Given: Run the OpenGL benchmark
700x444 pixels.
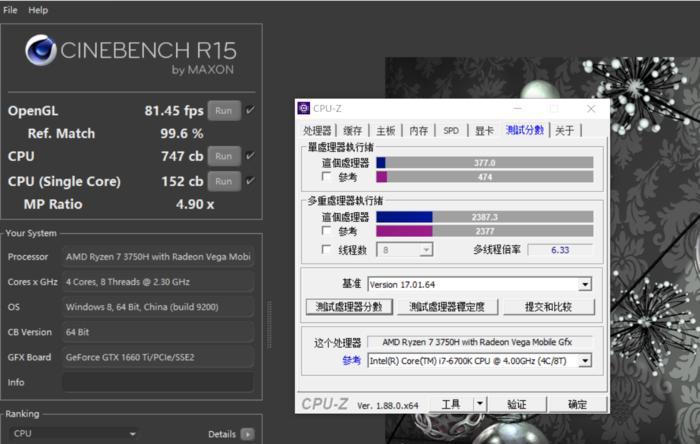Looking at the screenshot, I should [224, 111].
